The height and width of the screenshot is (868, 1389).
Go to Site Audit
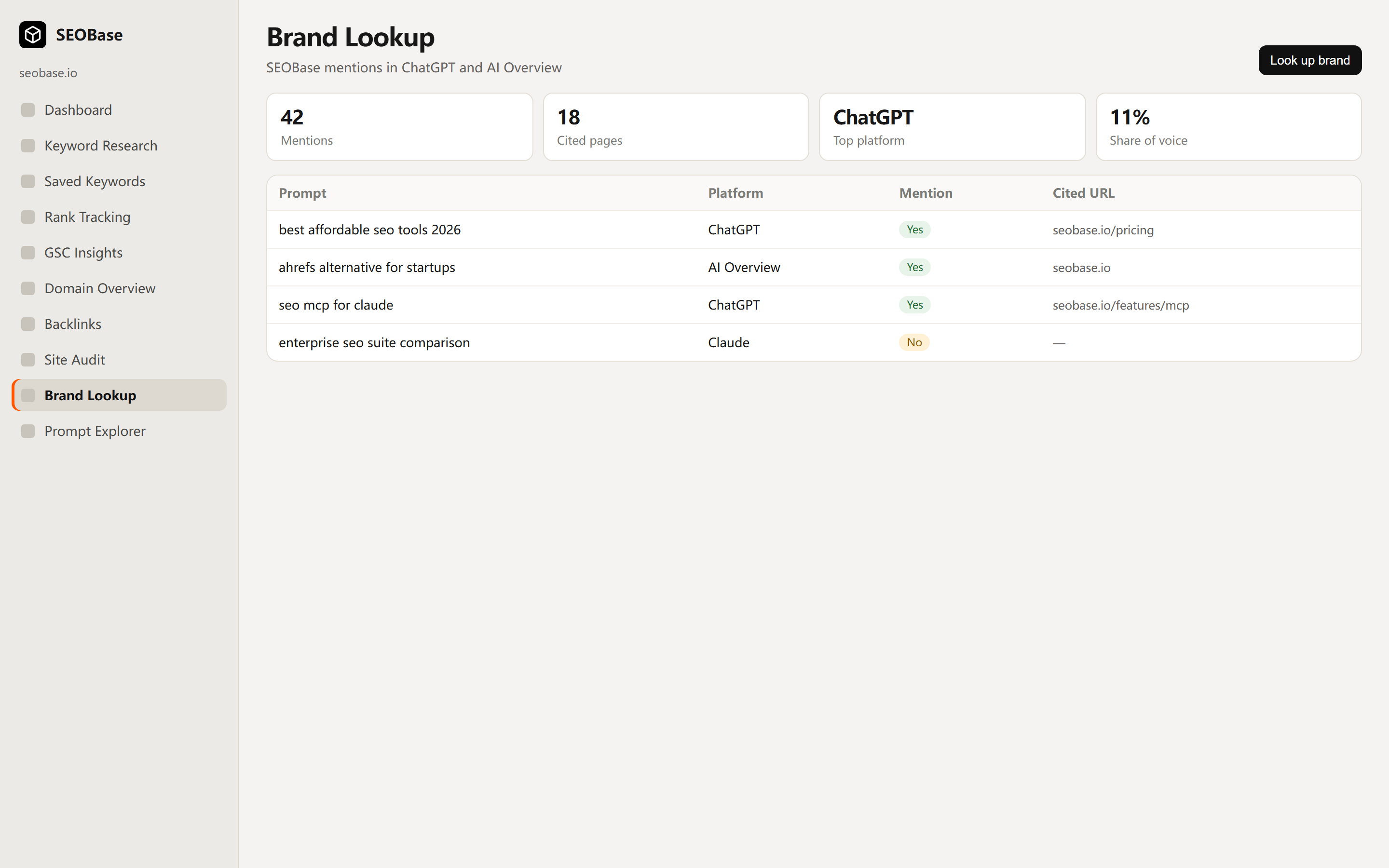coord(120,359)
